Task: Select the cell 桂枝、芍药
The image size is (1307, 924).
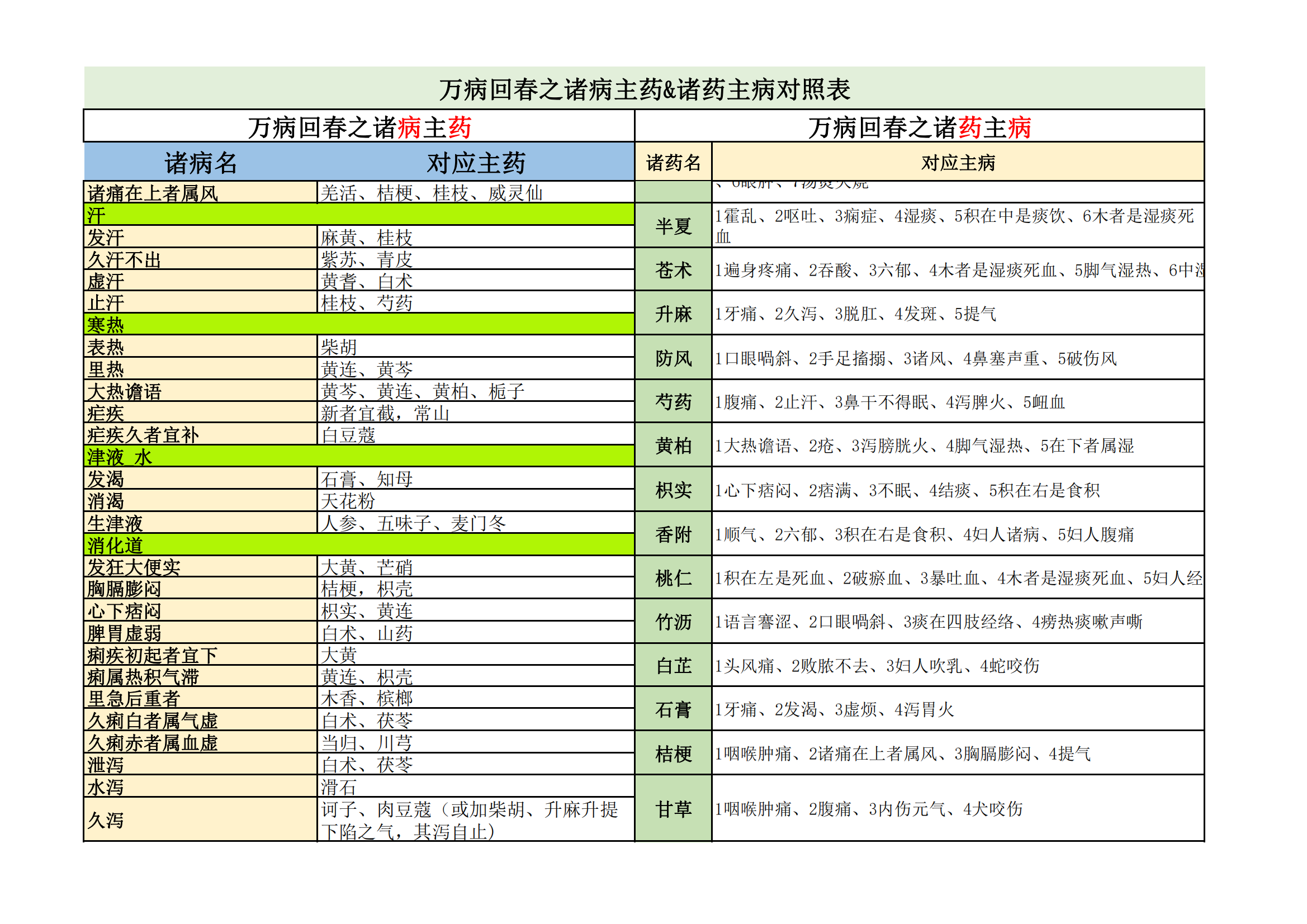Action: pyautogui.click(x=476, y=302)
